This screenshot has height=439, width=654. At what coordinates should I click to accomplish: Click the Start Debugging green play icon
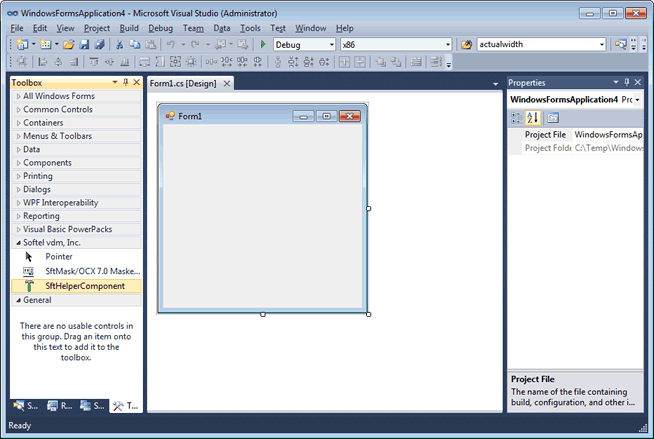263,45
